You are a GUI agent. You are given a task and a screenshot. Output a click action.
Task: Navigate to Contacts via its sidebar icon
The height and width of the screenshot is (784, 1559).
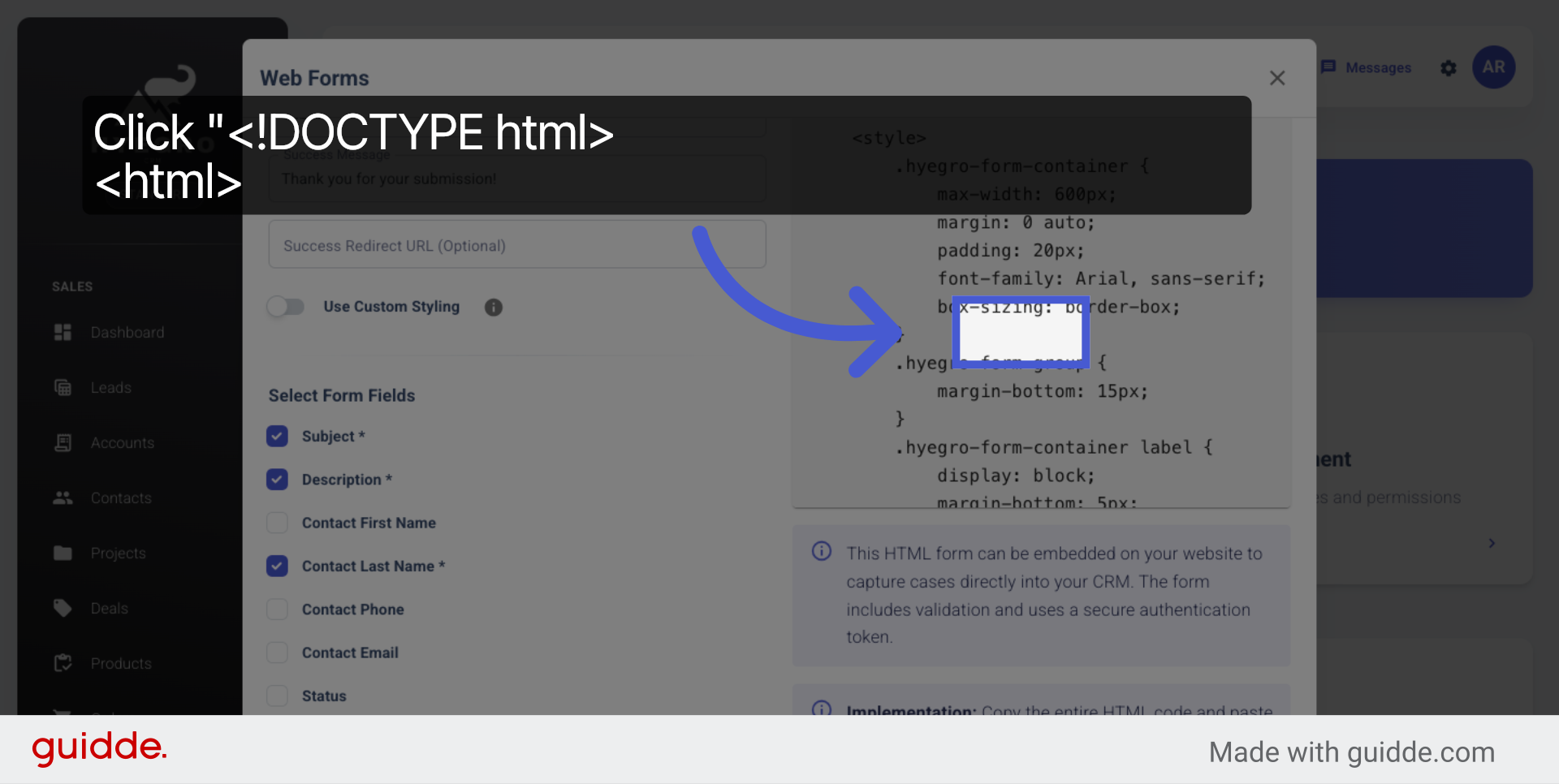tap(63, 498)
